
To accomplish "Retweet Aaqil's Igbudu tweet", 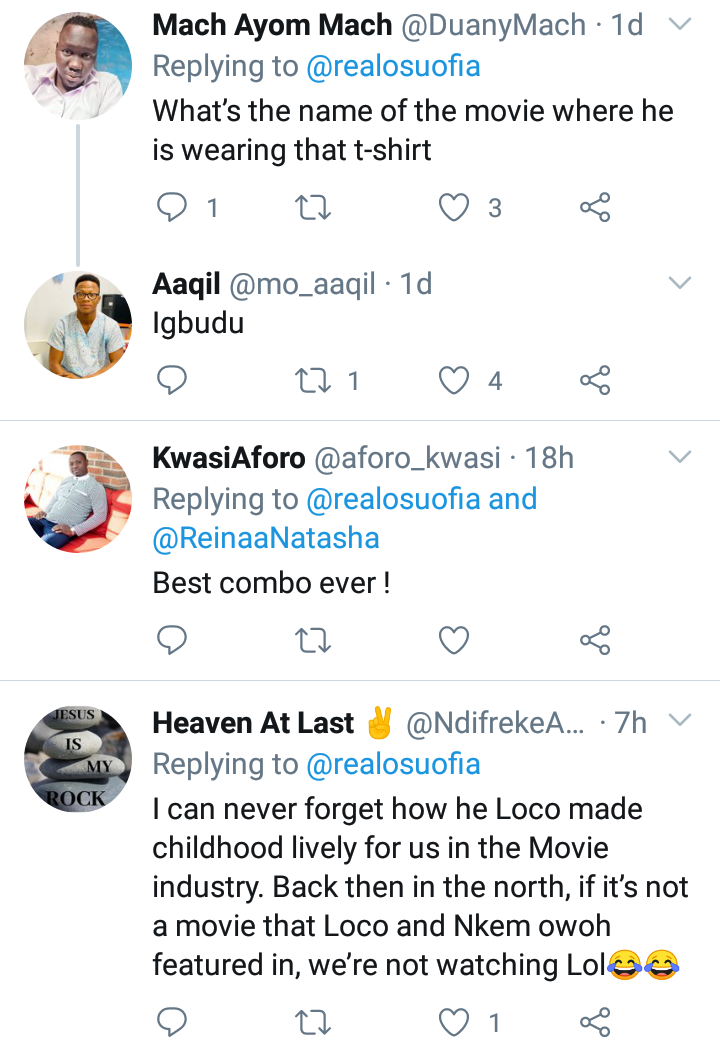I will pyautogui.click(x=313, y=380).
